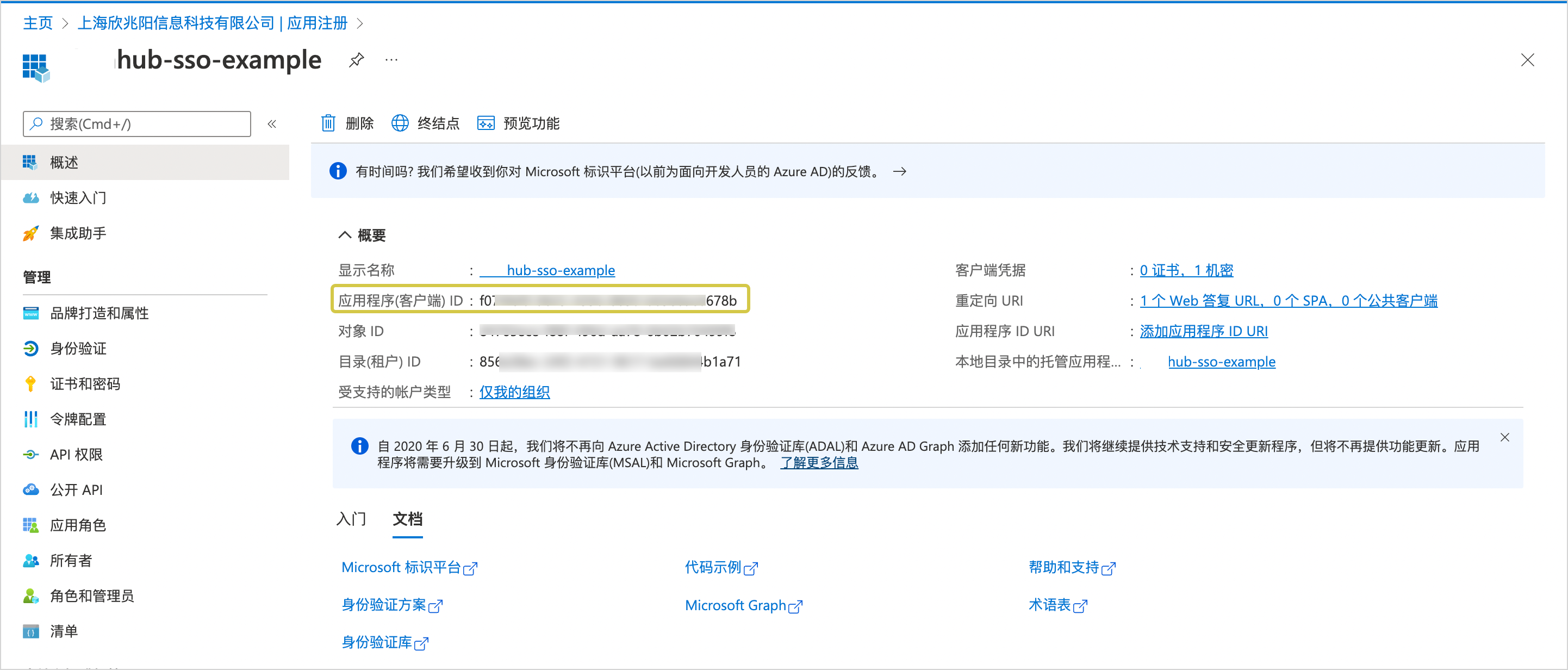Dismiss the ADAL deprecation notice

click(x=1505, y=437)
